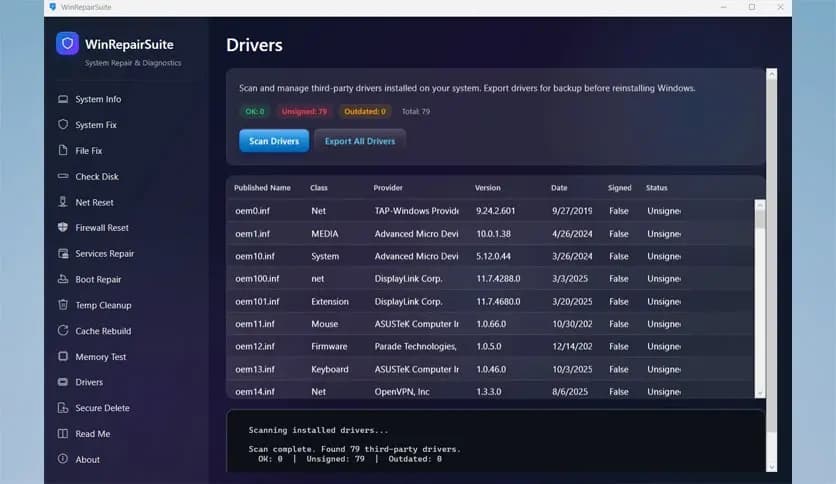Select the Boot Repair label
The height and width of the screenshot is (484, 836).
(98, 279)
